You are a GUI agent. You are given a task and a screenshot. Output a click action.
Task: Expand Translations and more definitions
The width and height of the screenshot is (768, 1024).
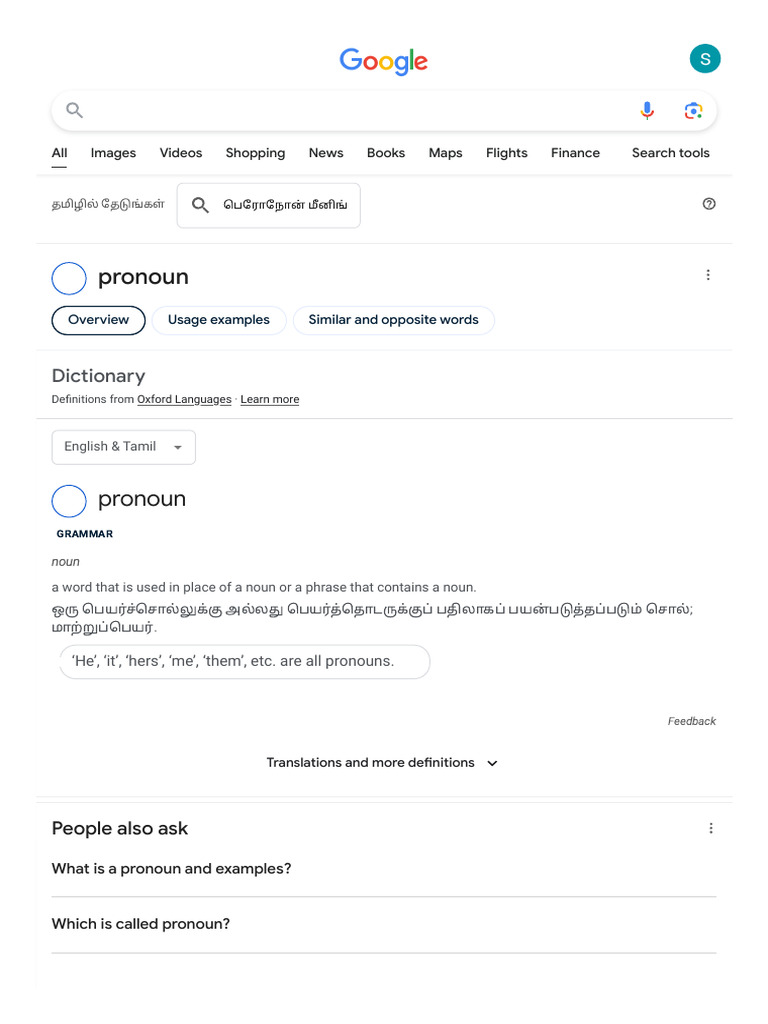tap(383, 763)
